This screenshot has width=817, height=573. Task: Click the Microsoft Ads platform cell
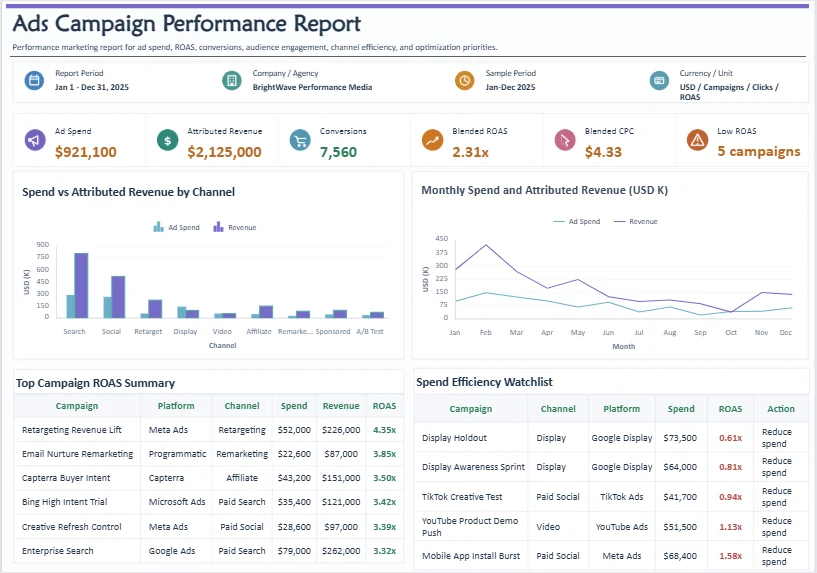[x=177, y=502]
